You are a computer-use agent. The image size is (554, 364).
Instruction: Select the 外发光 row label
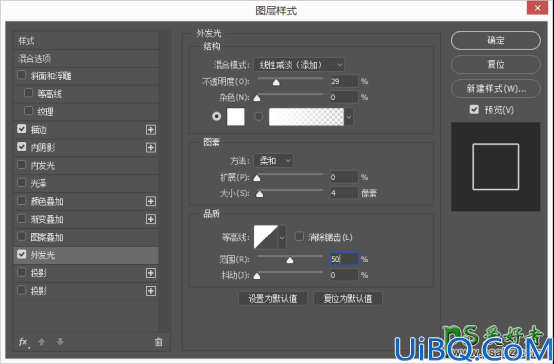(x=42, y=255)
